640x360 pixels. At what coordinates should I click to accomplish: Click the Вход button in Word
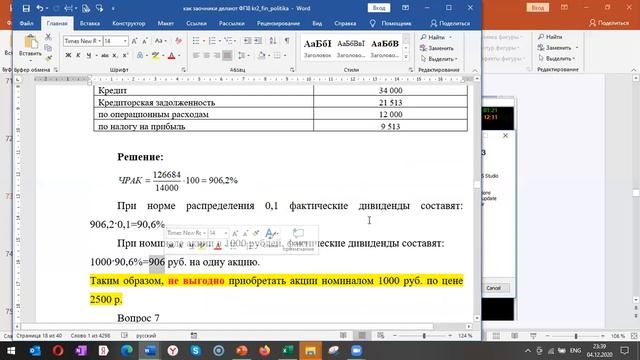pos(379,8)
